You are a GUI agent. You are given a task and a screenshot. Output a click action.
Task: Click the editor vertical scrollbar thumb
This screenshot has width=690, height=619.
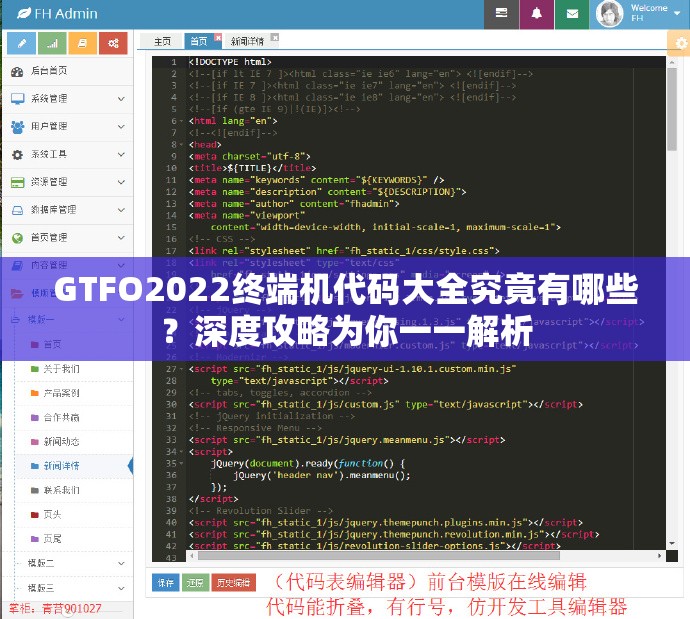tap(672, 109)
